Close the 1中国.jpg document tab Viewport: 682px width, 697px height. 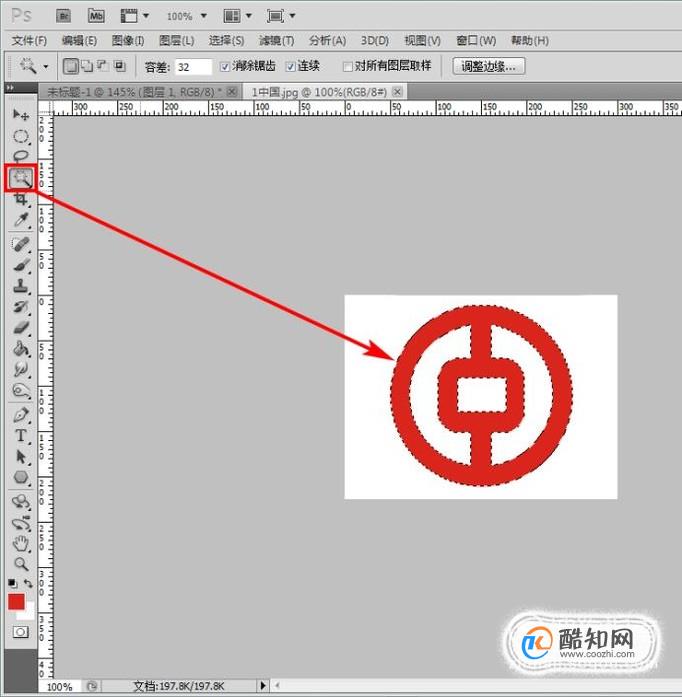pos(397,92)
